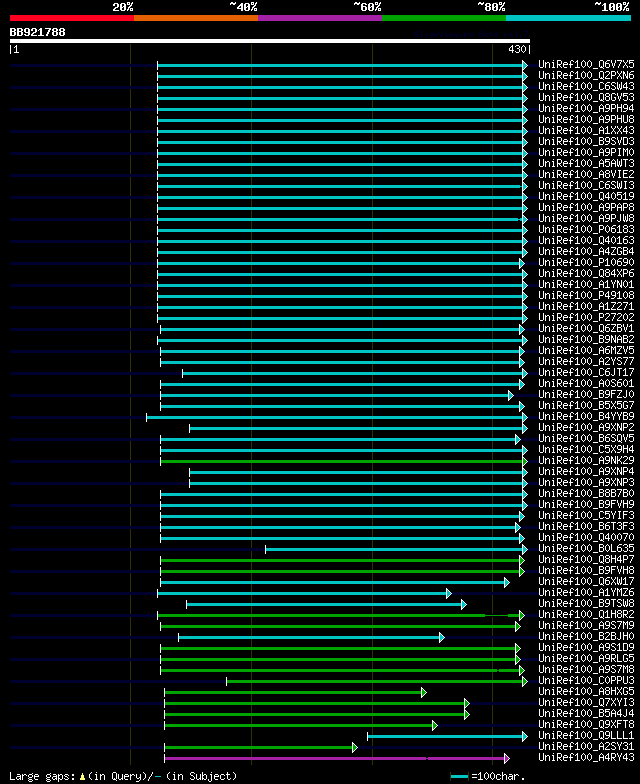640x784 pixels.
Task: Open the UniRef100_Q6V7X5 hit link
Action: click(586, 64)
